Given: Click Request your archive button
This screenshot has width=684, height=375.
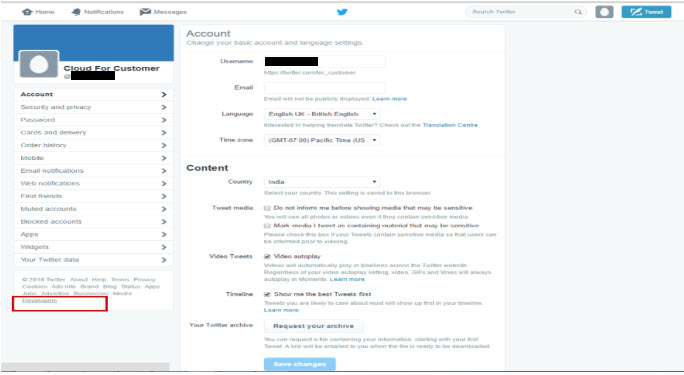Looking at the screenshot, I should coord(313,326).
